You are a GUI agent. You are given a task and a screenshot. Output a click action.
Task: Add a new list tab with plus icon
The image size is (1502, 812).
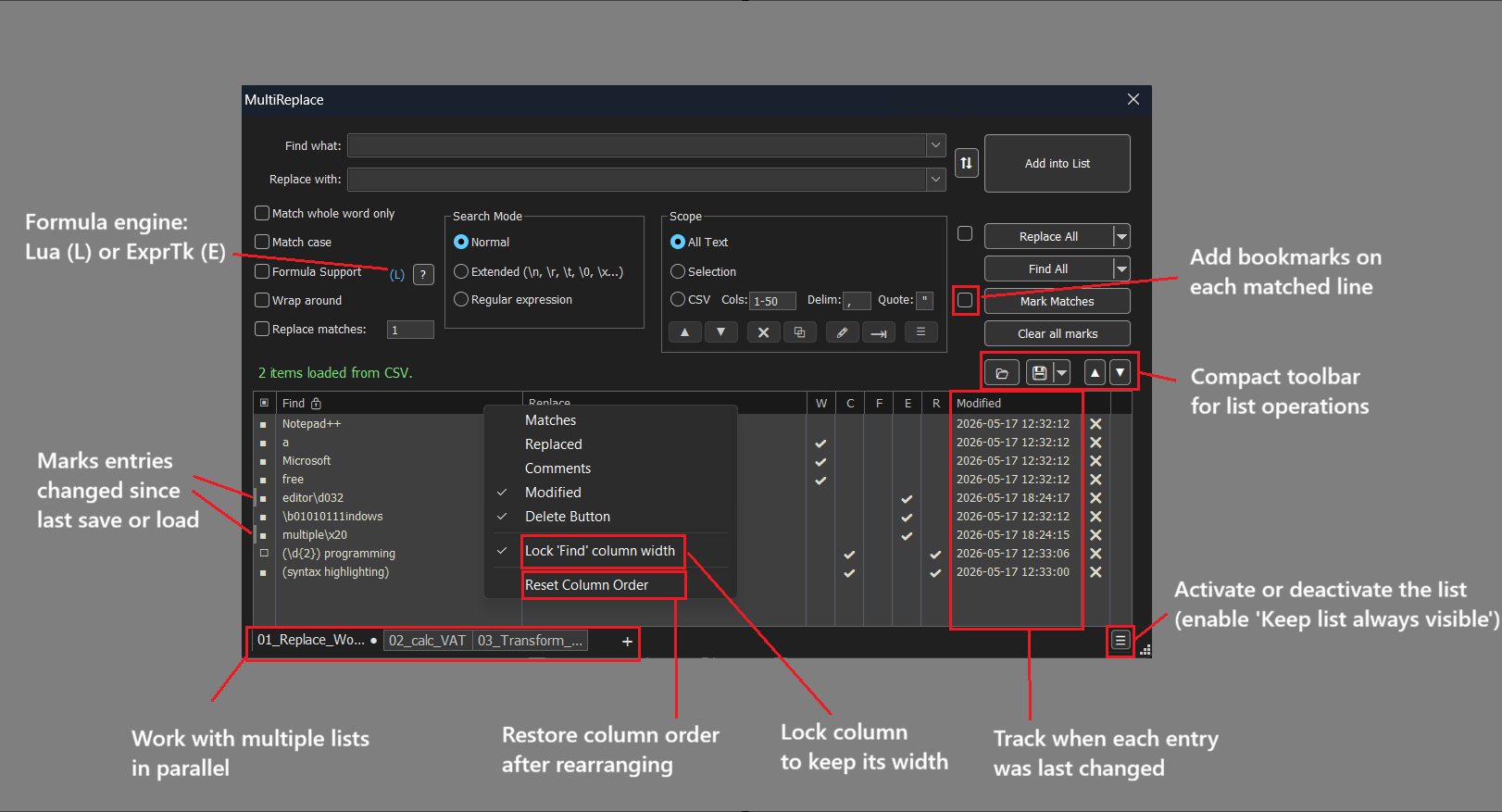pos(627,641)
